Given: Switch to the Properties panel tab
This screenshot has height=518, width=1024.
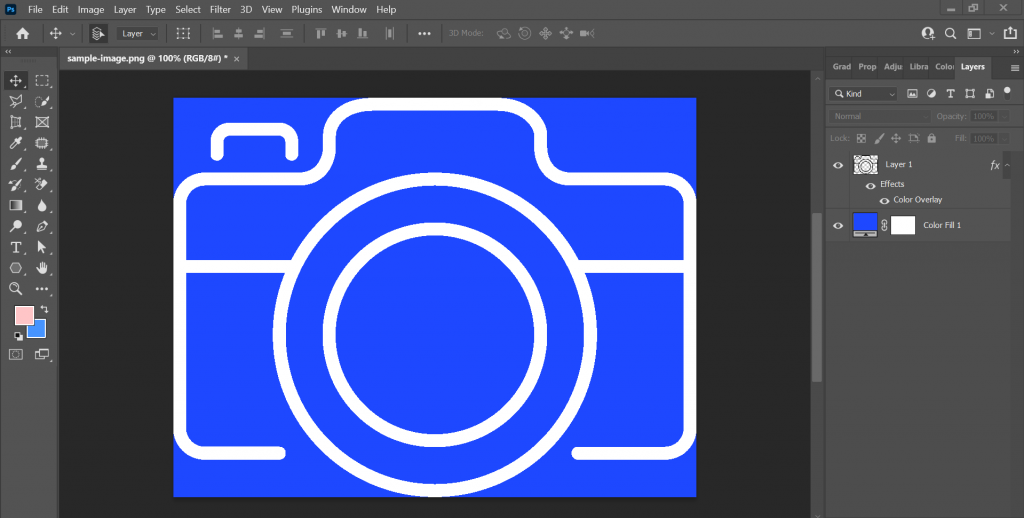Looking at the screenshot, I should point(867,67).
